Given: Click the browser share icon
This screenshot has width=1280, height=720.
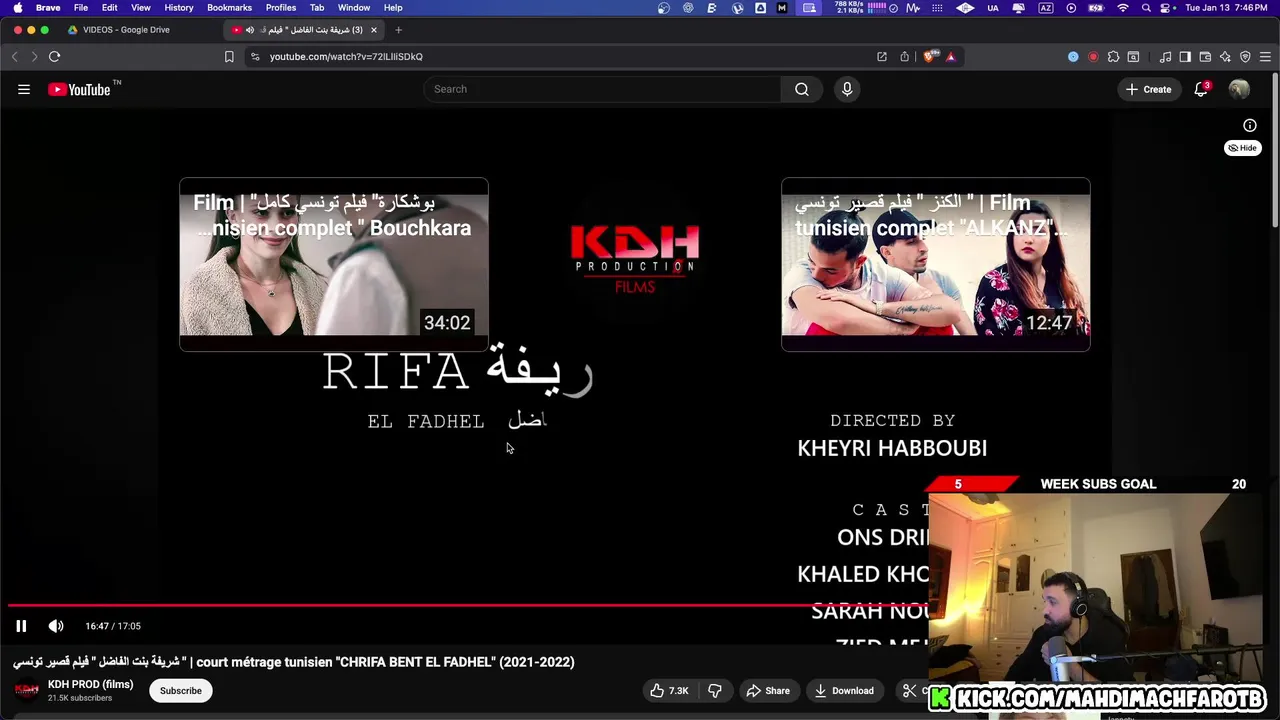Looking at the screenshot, I should click(905, 57).
